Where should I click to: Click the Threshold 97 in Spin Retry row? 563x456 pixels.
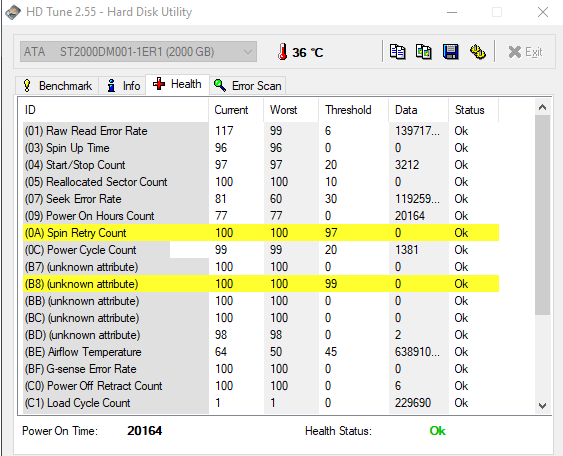click(x=331, y=233)
